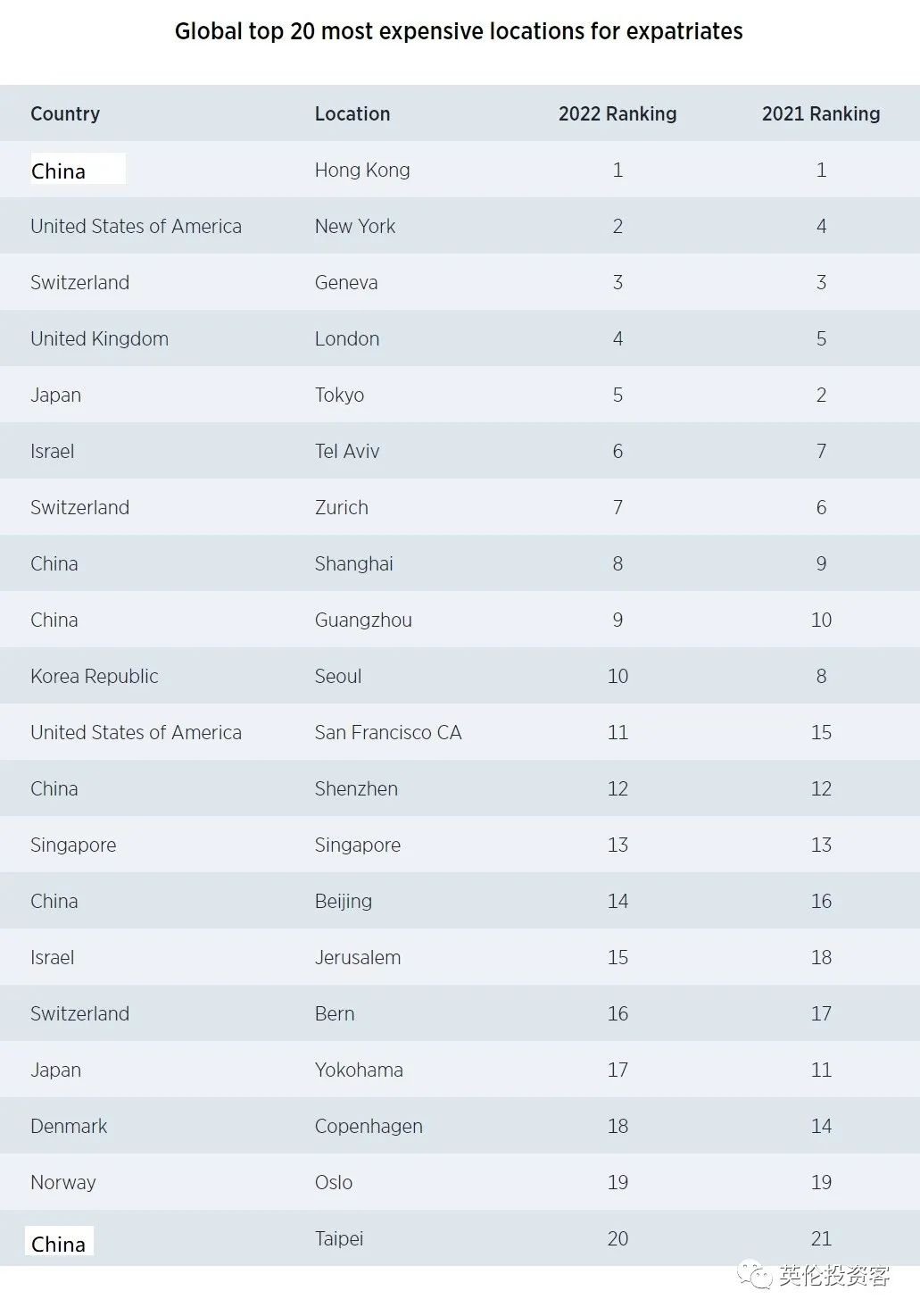This screenshot has height=1316, width=920.
Task: Click the Zurich location cell
Action: [342, 507]
